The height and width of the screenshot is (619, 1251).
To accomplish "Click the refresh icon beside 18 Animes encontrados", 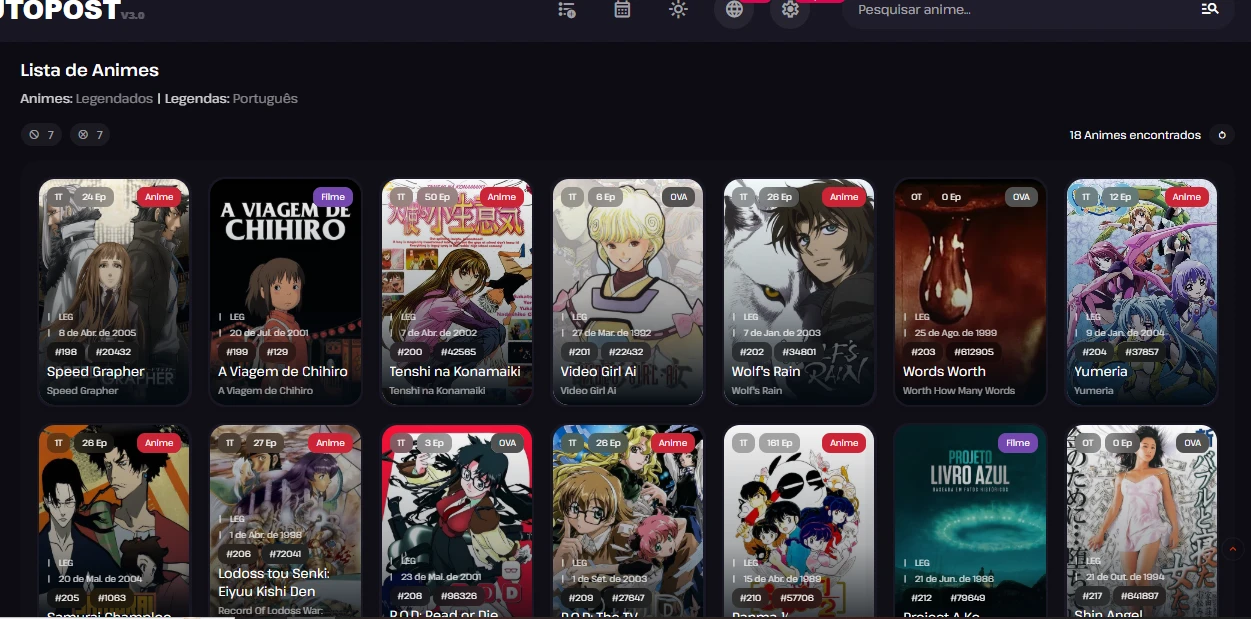I will click(x=1221, y=135).
